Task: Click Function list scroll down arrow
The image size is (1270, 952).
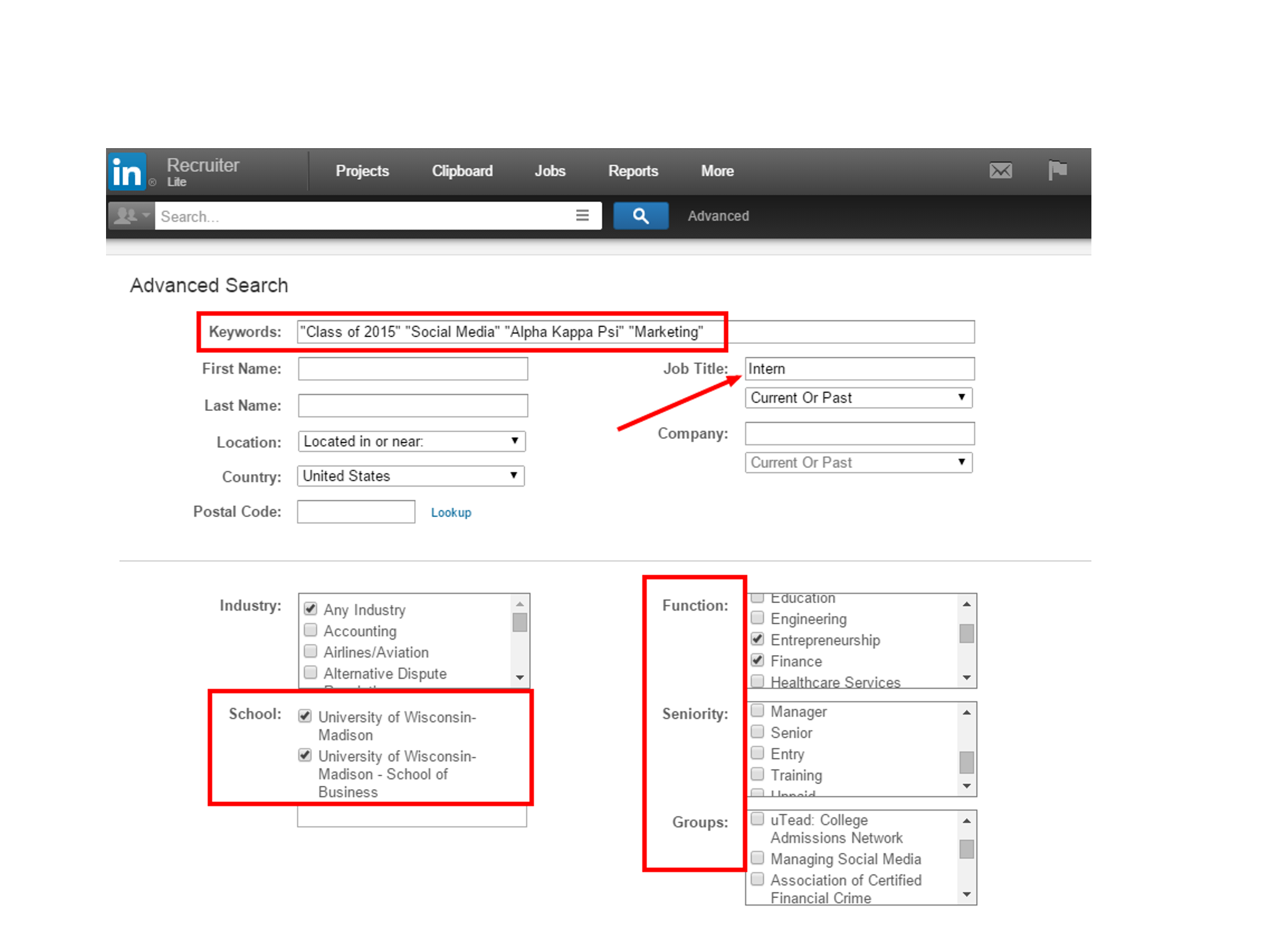Action: [x=966, y=677]
